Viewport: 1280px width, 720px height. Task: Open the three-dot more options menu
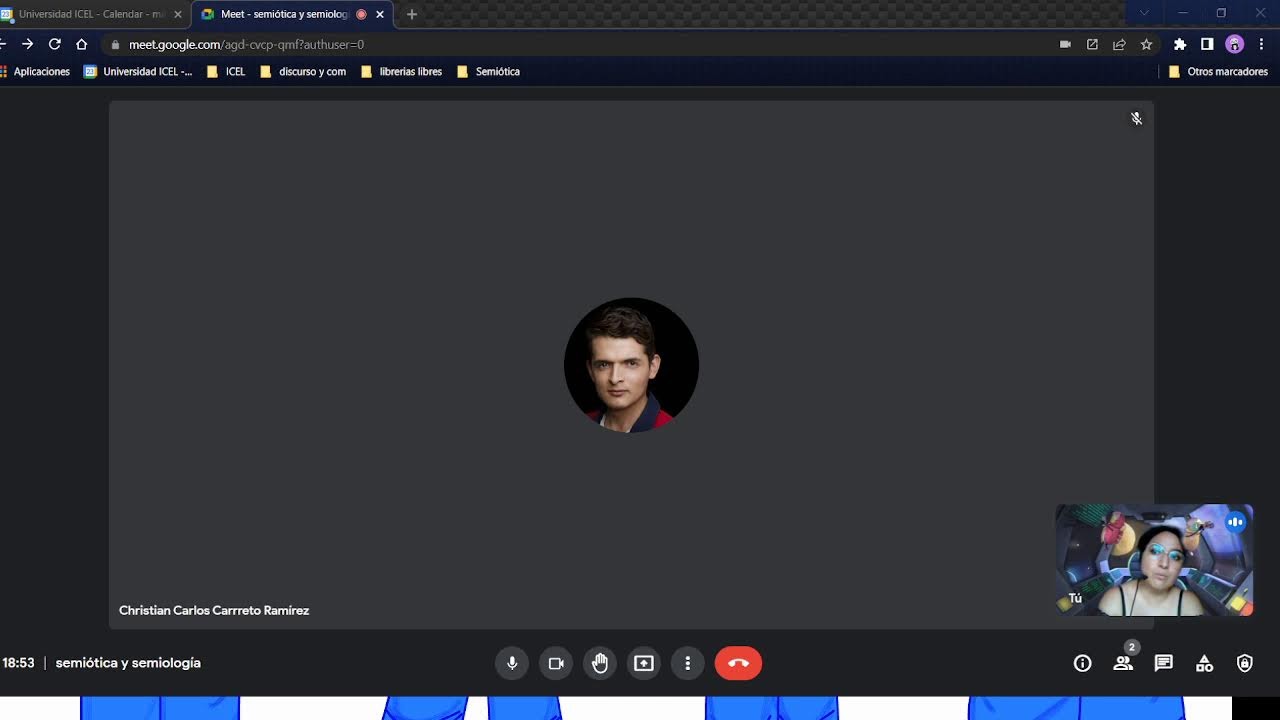[x=688, y=663]
